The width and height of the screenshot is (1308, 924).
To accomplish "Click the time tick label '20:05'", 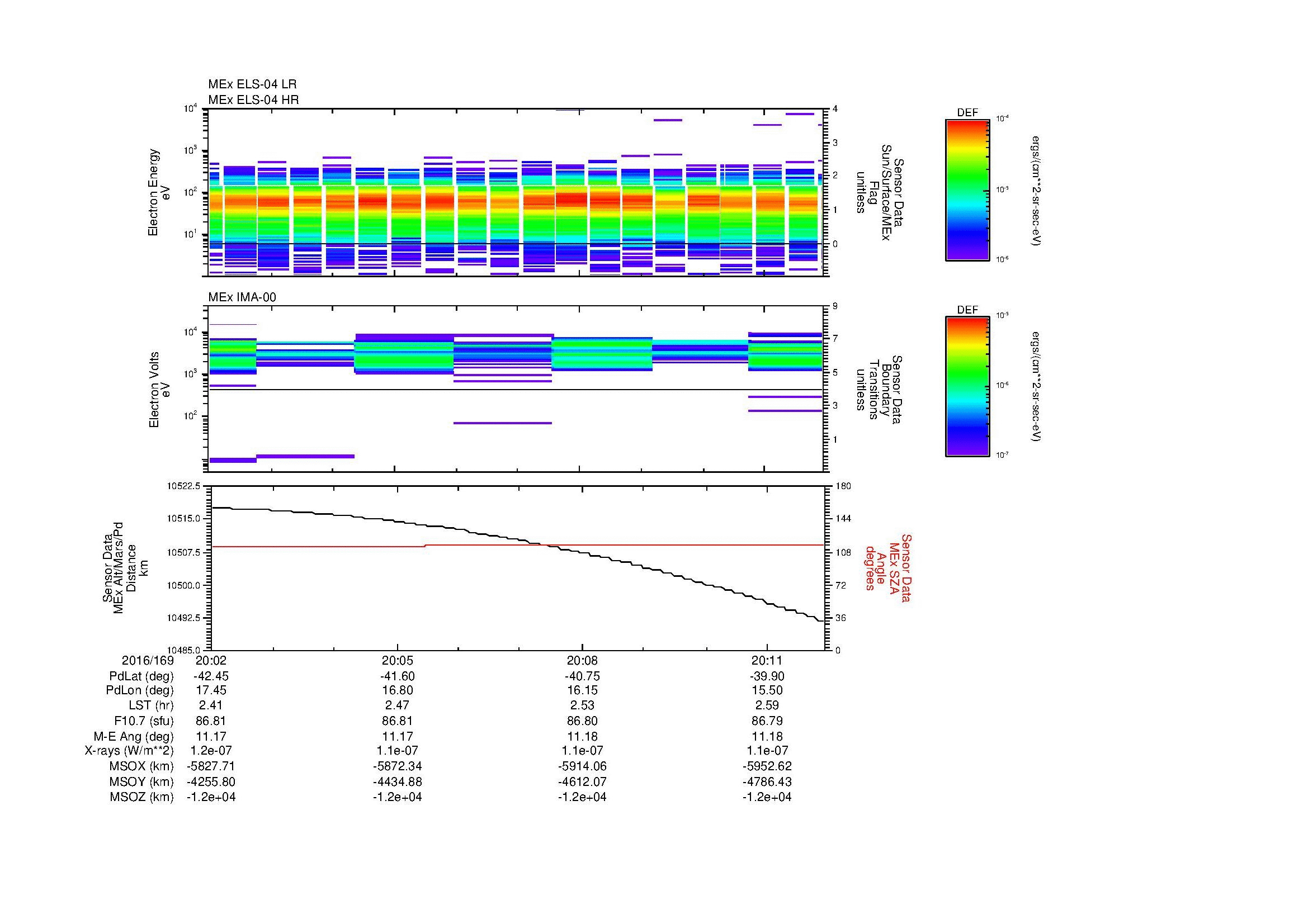I will click(x=397, y=660).
